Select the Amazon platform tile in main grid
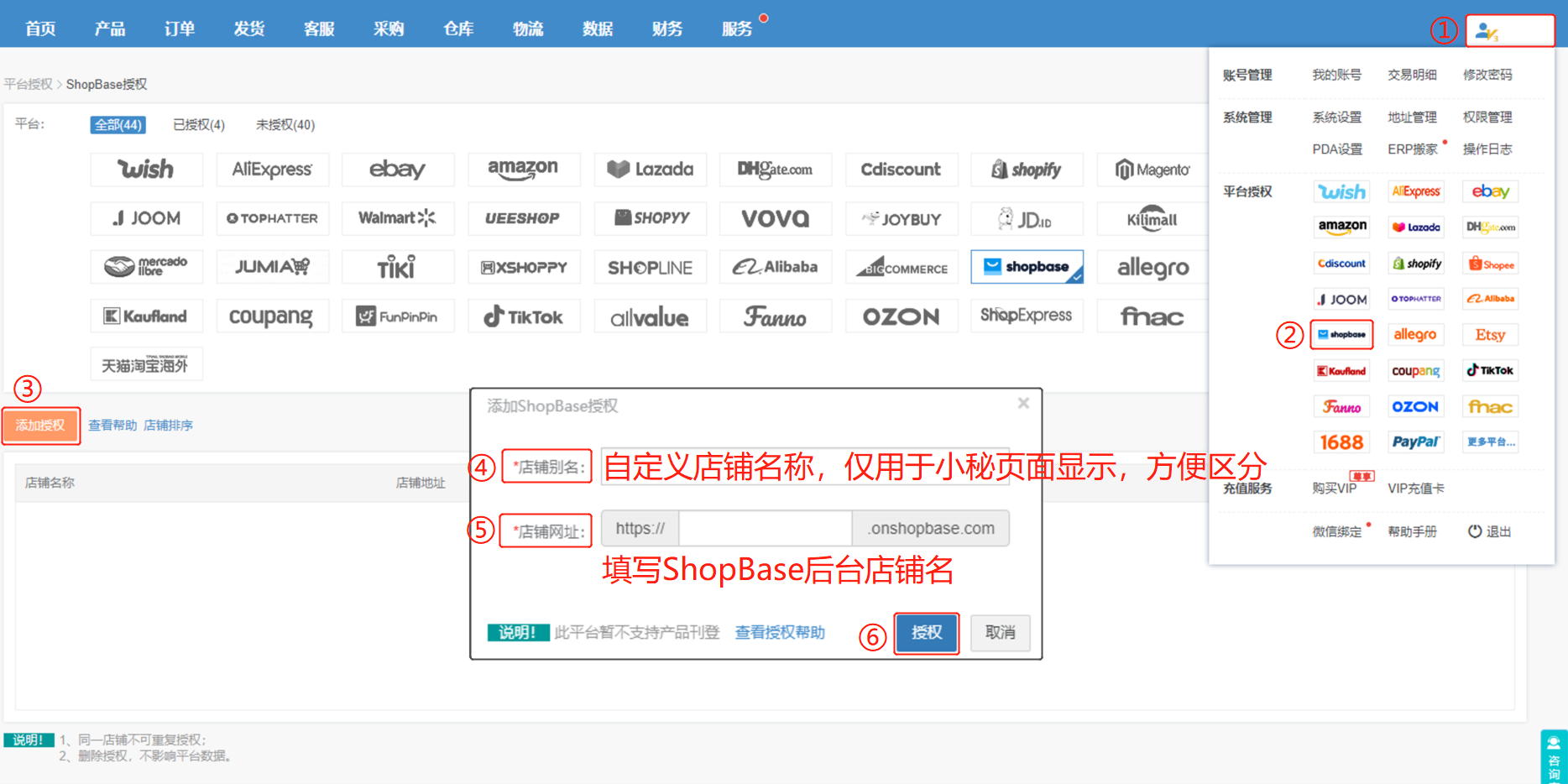The width and height of the screenshot is (1568, 784). point(524,170)
